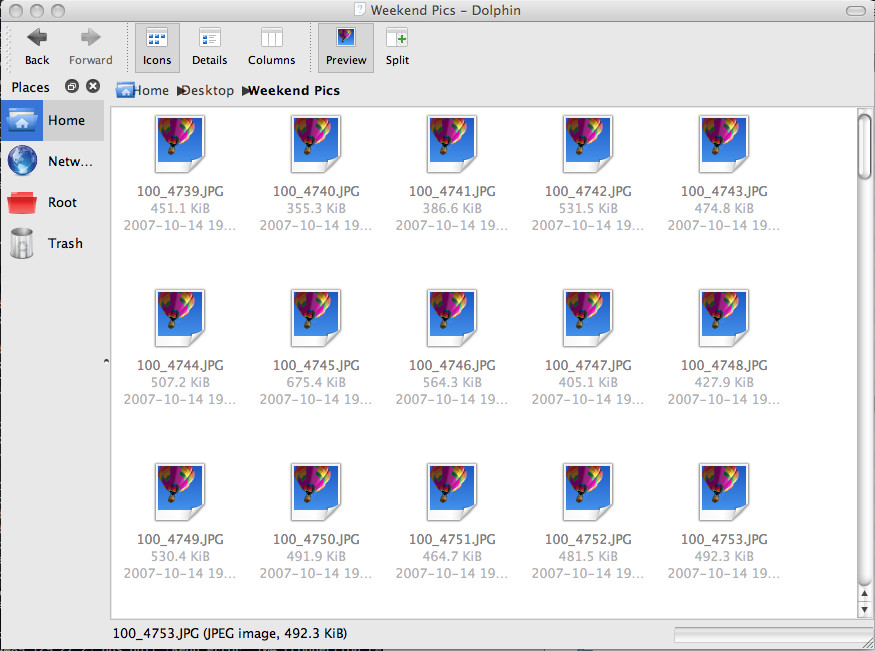
Task: Navigate to Home in breadcrumb bar
Action: click(x=143, y=90)
